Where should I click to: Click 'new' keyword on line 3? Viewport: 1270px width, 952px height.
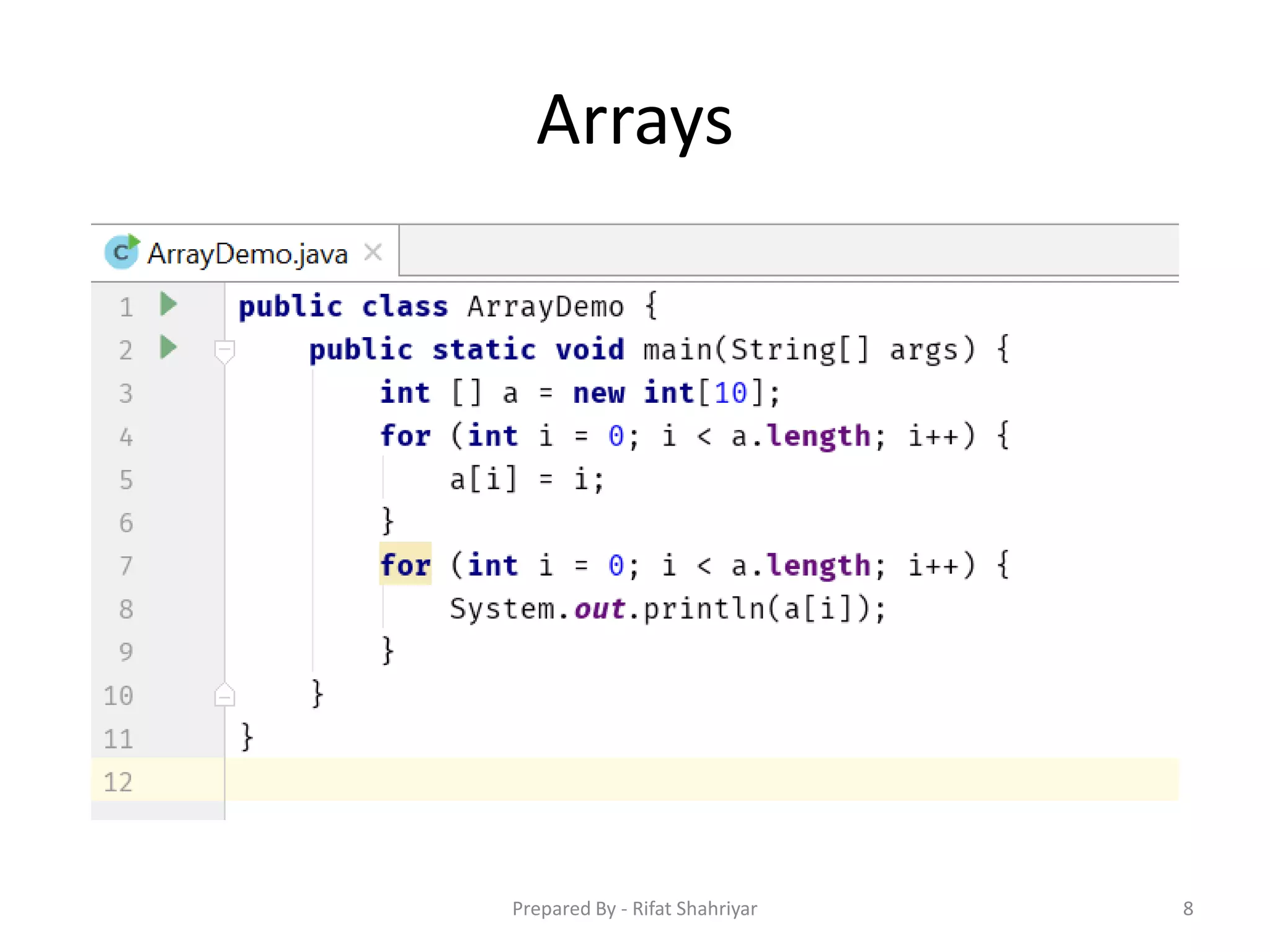(x=599, y=394)
